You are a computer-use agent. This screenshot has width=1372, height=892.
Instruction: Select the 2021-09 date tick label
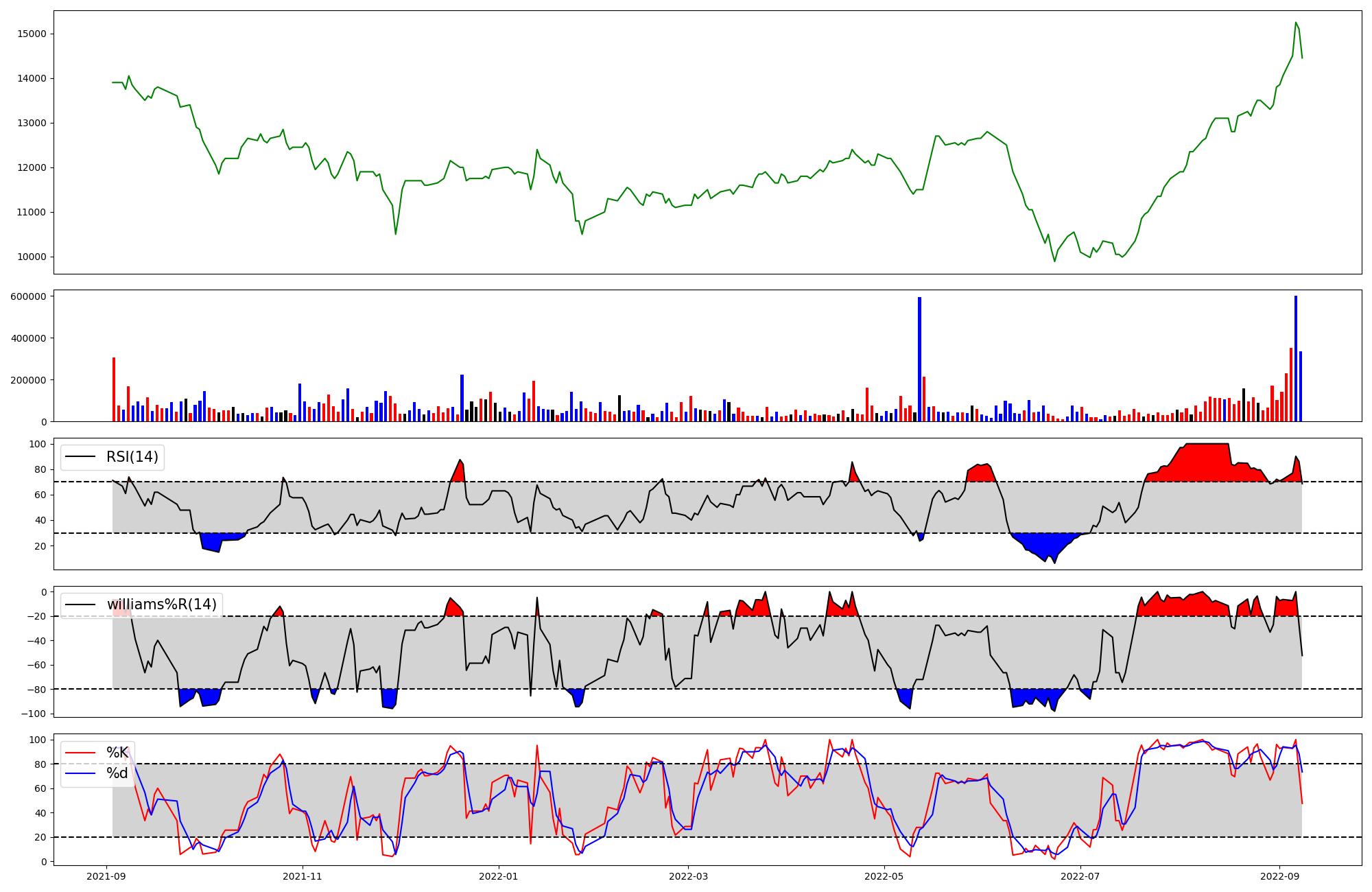(106, 876)
